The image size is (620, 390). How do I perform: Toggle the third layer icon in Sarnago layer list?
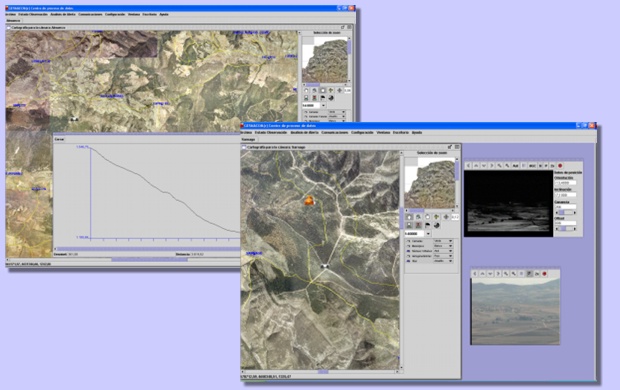pyautogui.click(x=408, y=251)
